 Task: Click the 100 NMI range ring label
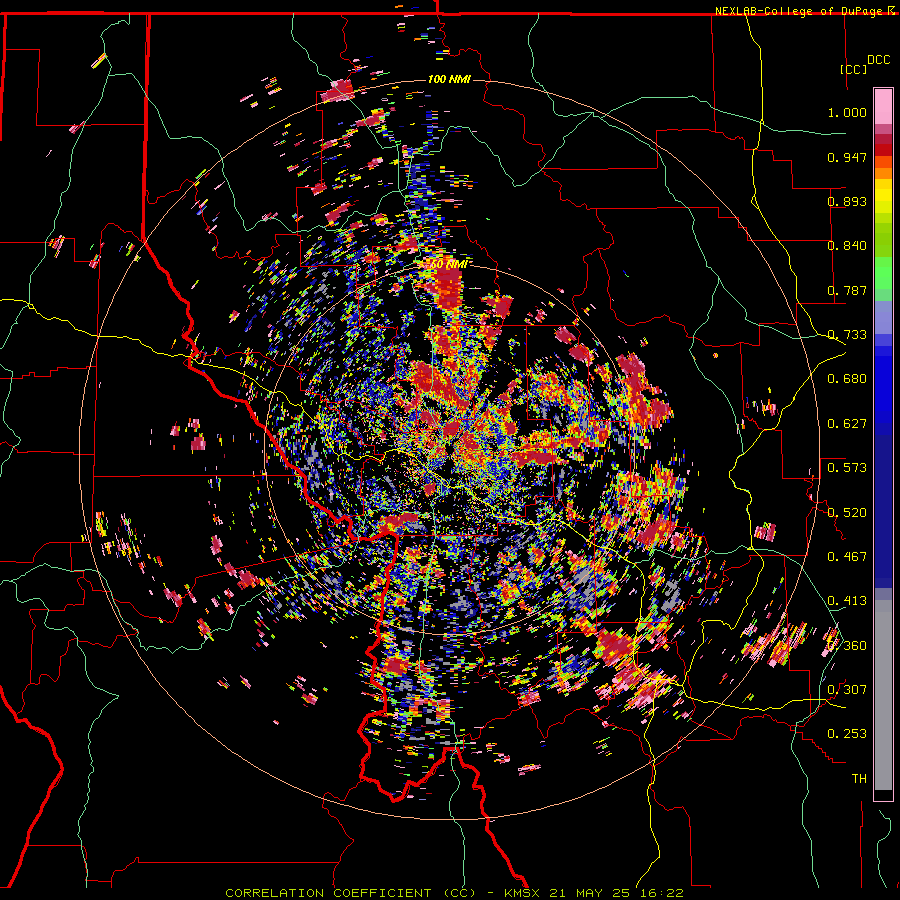click(x=449, y=79)
